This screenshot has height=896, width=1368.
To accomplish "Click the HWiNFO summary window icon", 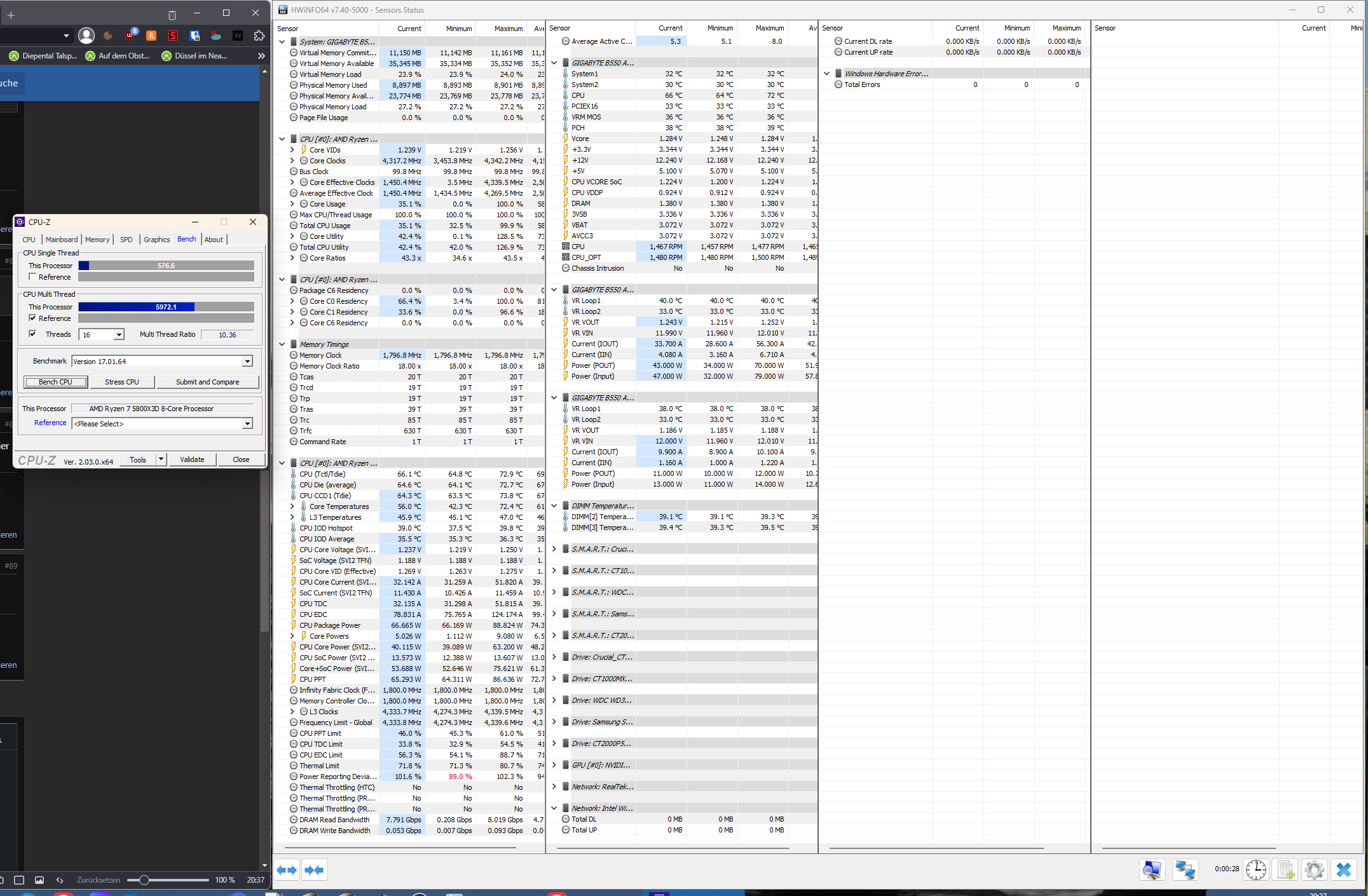I will click(1151, 869).
